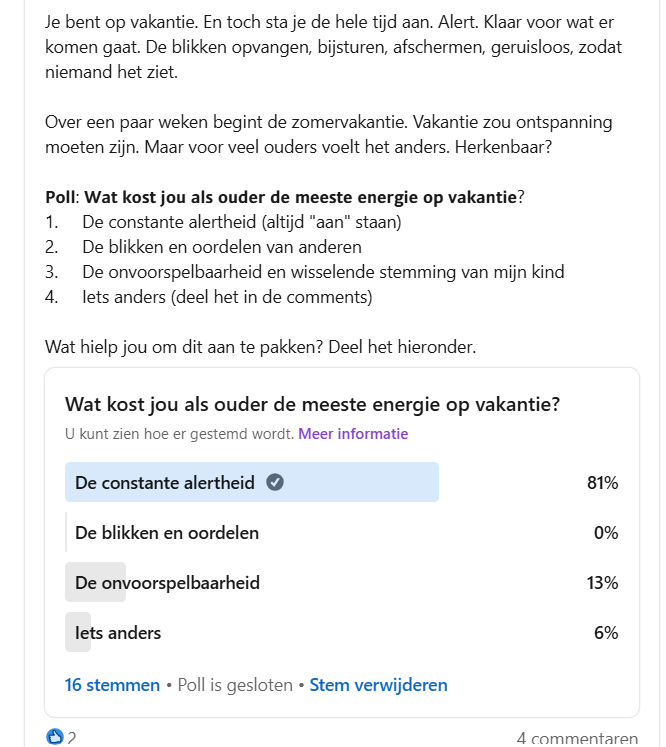Click the bold Poll question in the post

300,197
